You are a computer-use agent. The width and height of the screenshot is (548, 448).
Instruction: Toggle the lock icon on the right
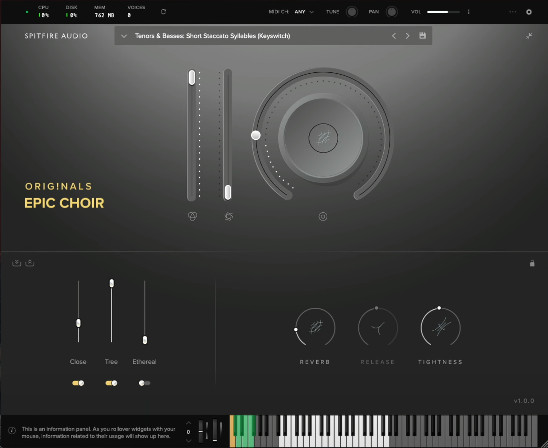(x=532, y=263)
